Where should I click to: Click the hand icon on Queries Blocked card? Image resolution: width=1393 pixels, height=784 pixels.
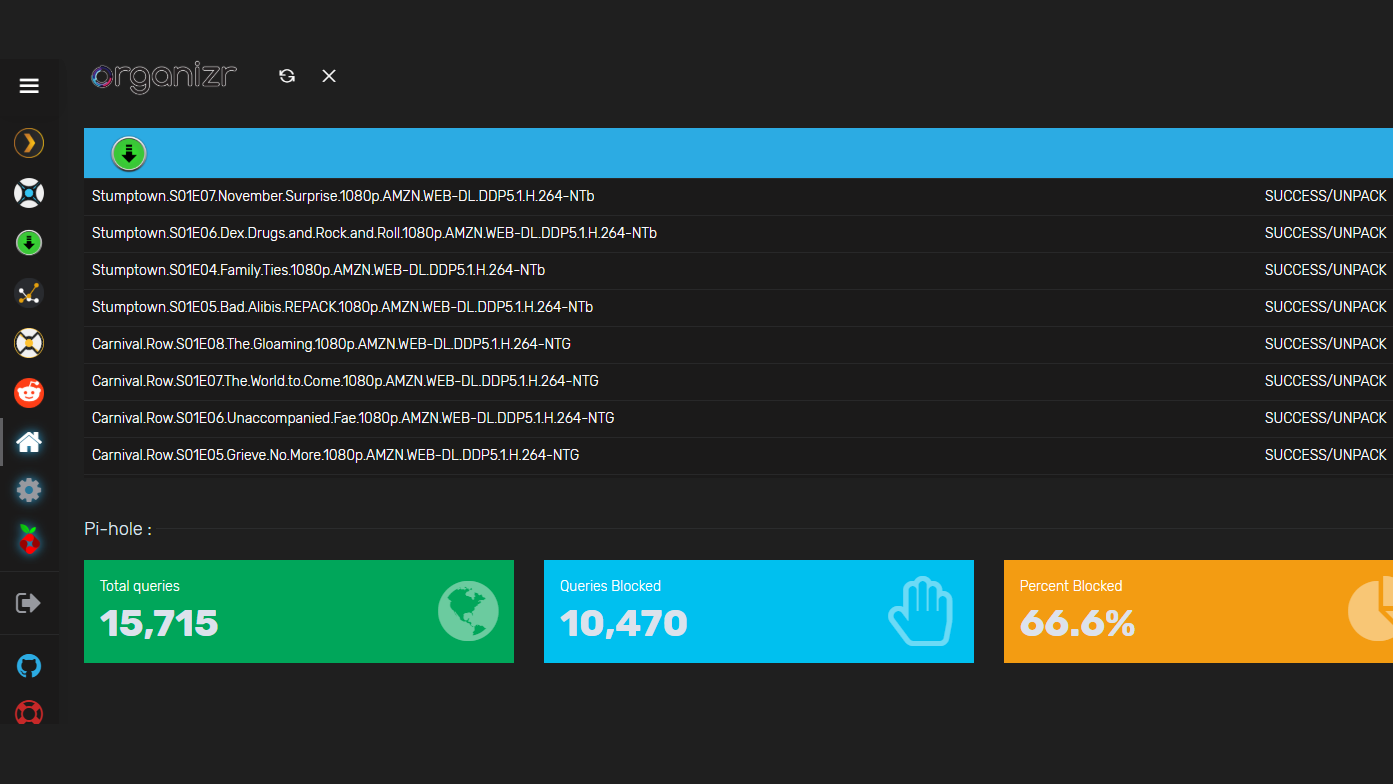pos(919,611)
